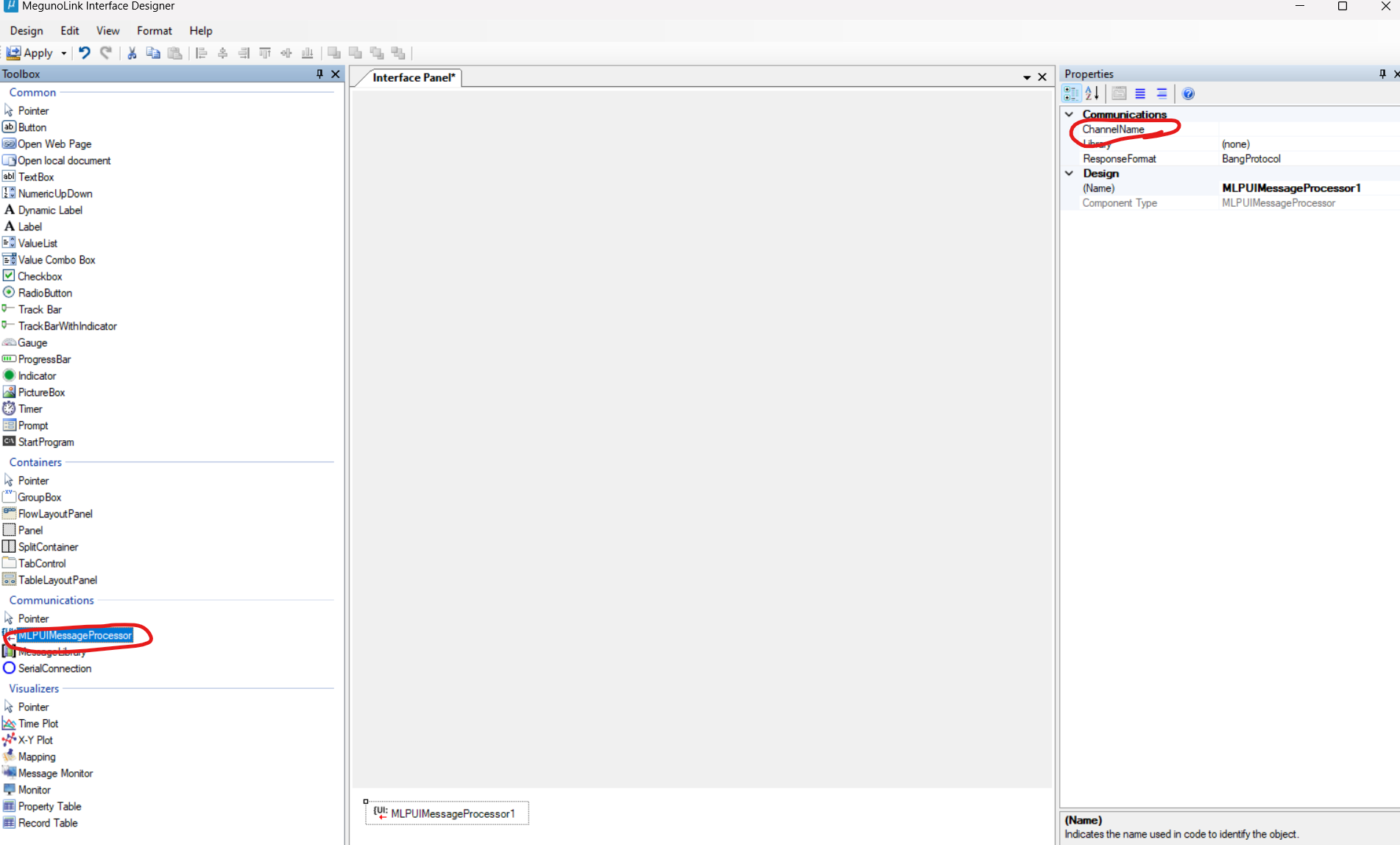Image resolution: width=1400 pixels, height=845 pixels.
Task: Click the Align Lefts toolbar icon
Action: click(201, 53)
